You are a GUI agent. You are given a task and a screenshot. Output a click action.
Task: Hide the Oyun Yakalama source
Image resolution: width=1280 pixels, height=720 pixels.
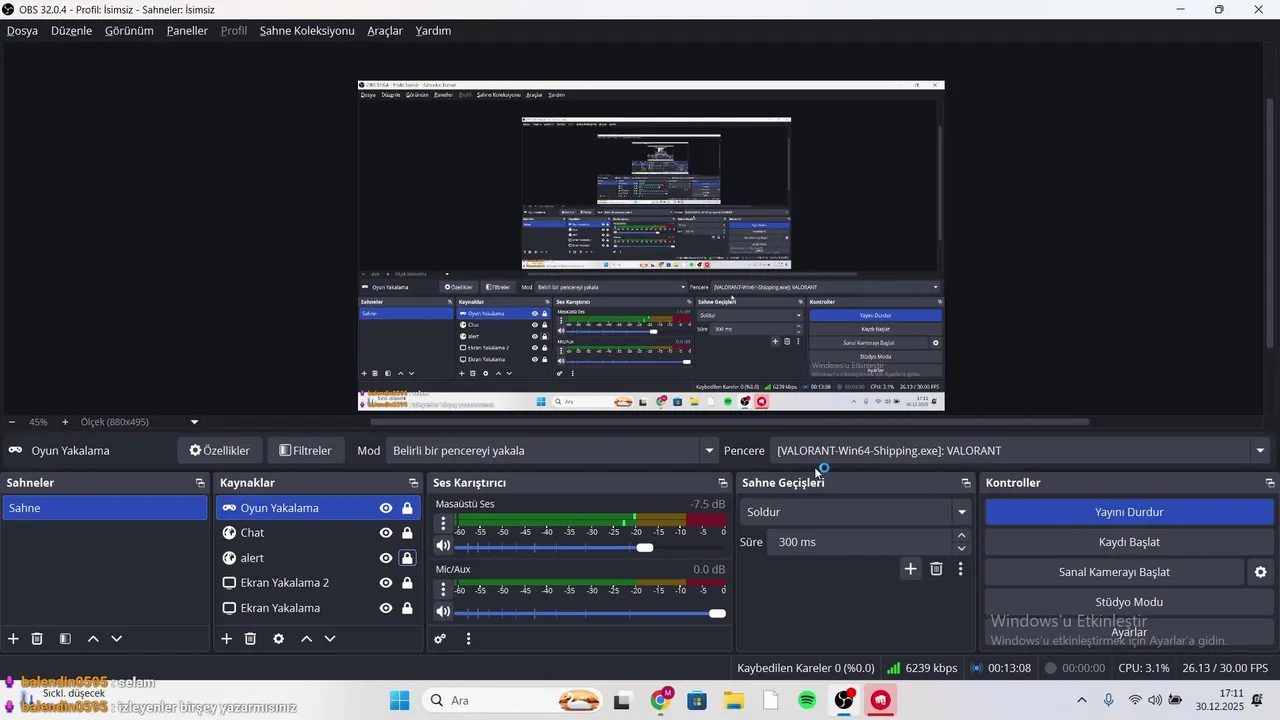(386, 508)
